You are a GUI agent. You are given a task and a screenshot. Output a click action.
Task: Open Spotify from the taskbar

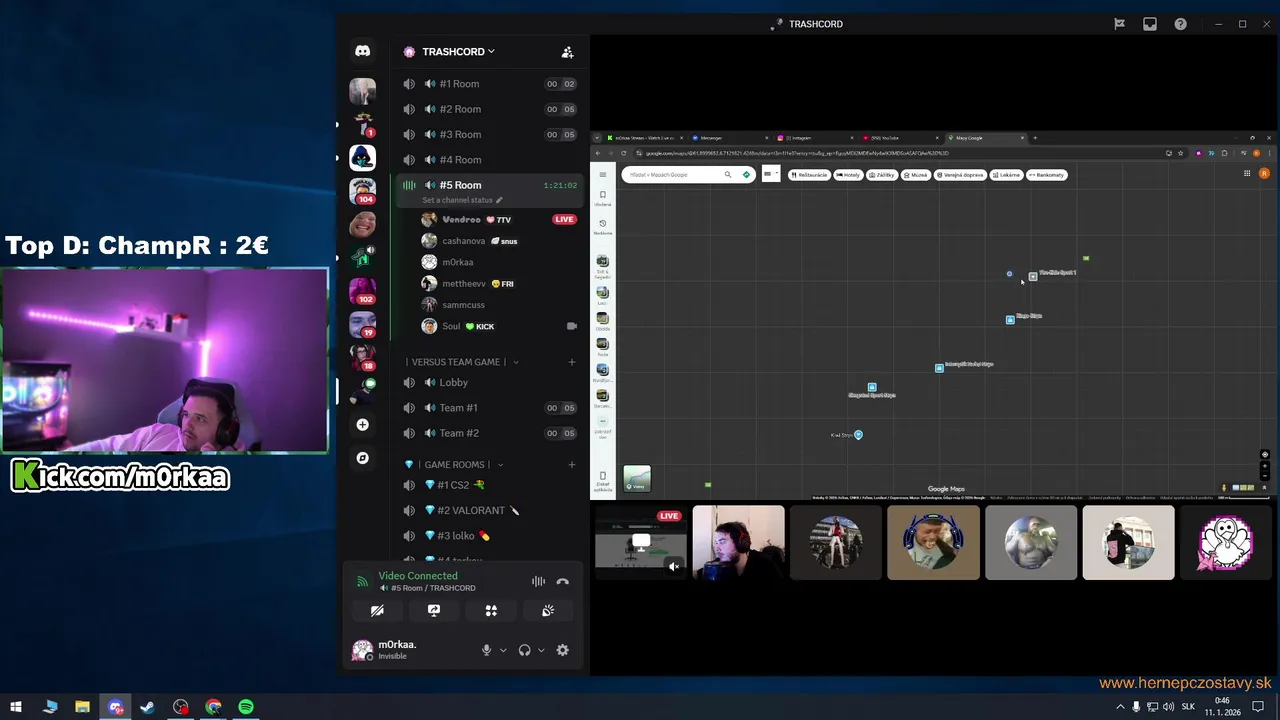(246, 707)
